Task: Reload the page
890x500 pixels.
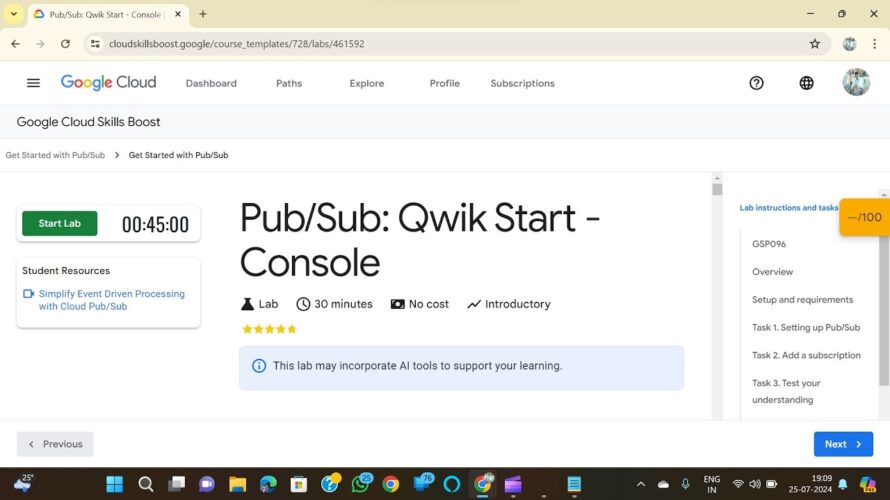Action: pos(65,44)
